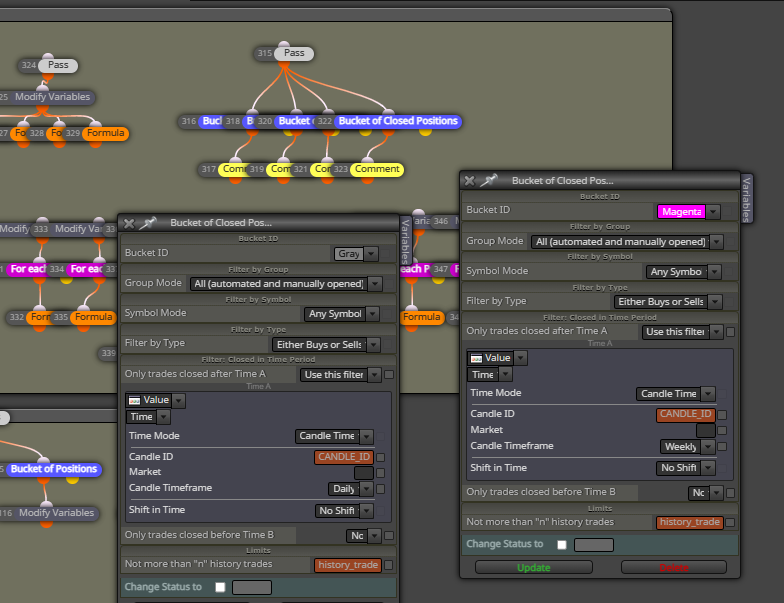Image resolution: width=784 pixels, height=603 pixels.
Task: Toggle Candle Timeframe checkbox in Magenta panel
Action: [x=722, y=446]
